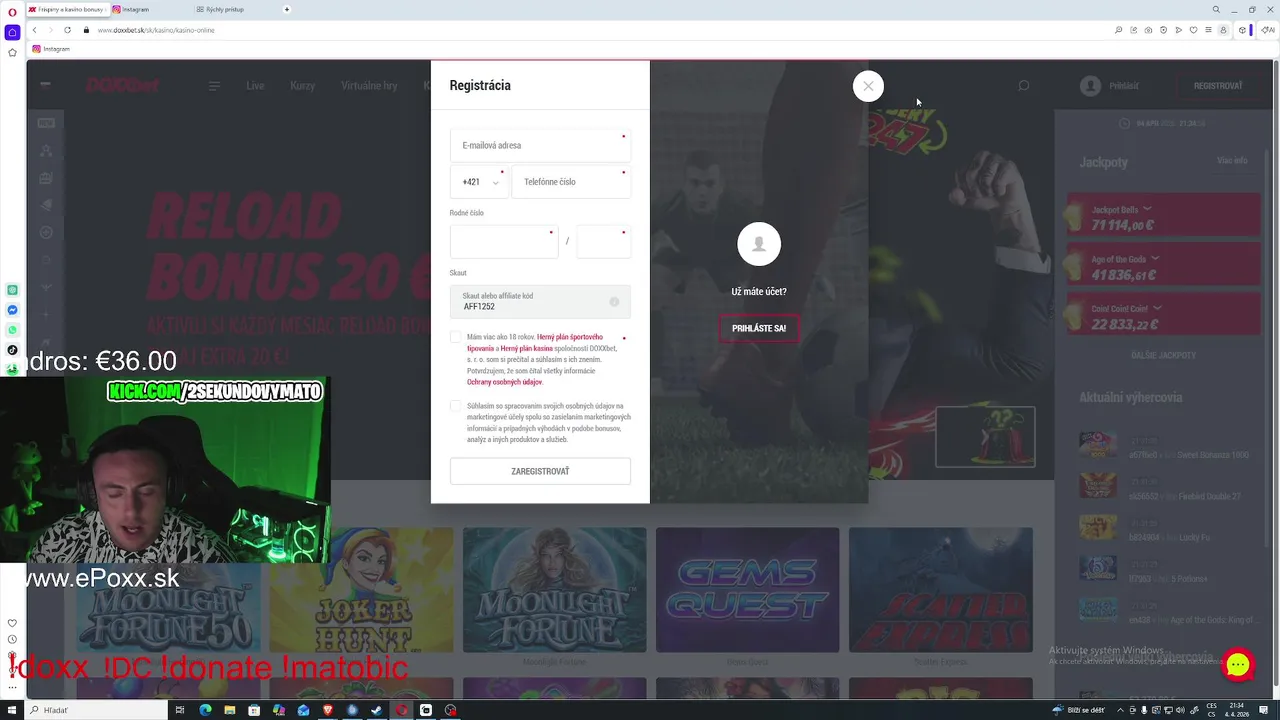Open File Explorer from the taskbar
The height and width of the screenshot is (720, 1280).
pyautogui.click(x=230, y=710)
